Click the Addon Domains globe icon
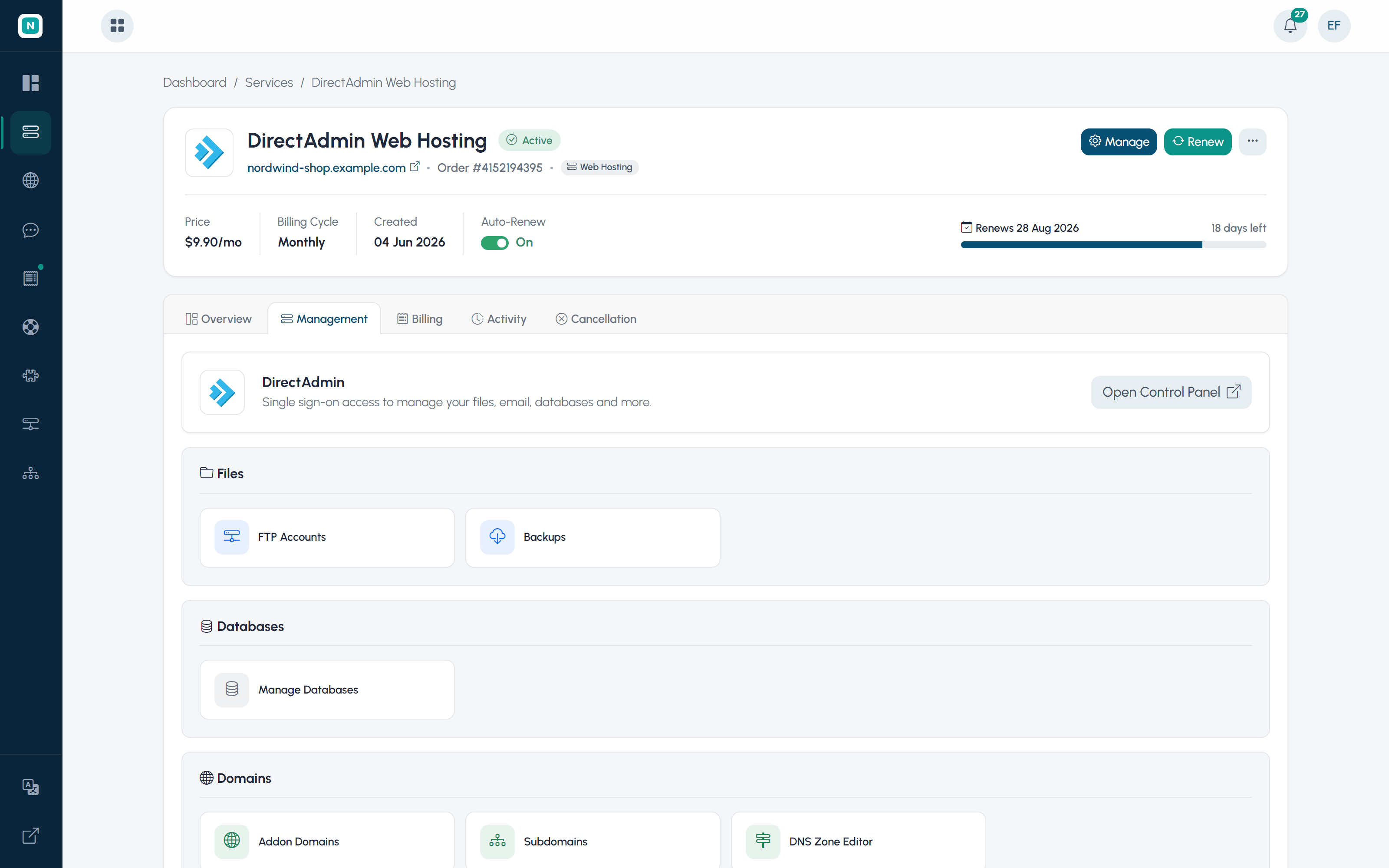1389x868 pixels. point(231,841)
